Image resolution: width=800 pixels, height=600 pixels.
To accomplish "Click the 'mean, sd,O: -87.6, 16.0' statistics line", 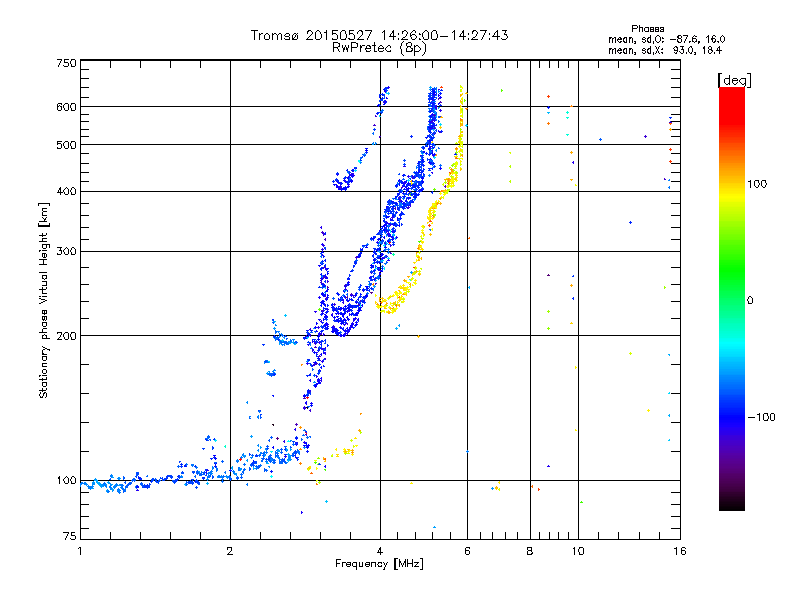I will pyautogui.click(x=666, y=39).
